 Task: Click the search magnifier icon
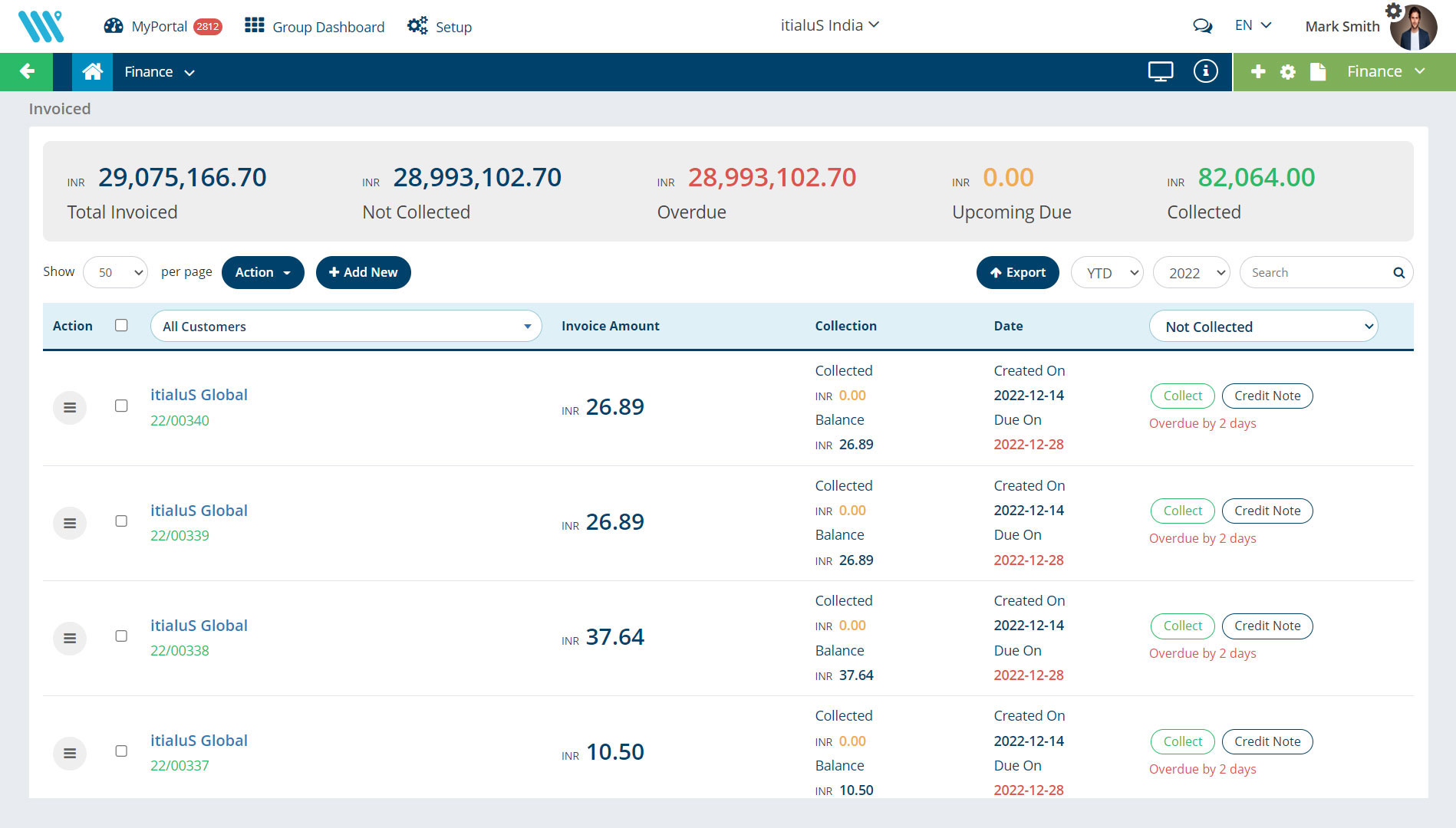[1398, 273]
